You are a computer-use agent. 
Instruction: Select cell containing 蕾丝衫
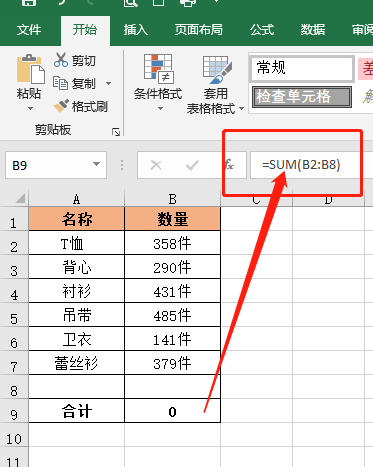click(77, 363)
